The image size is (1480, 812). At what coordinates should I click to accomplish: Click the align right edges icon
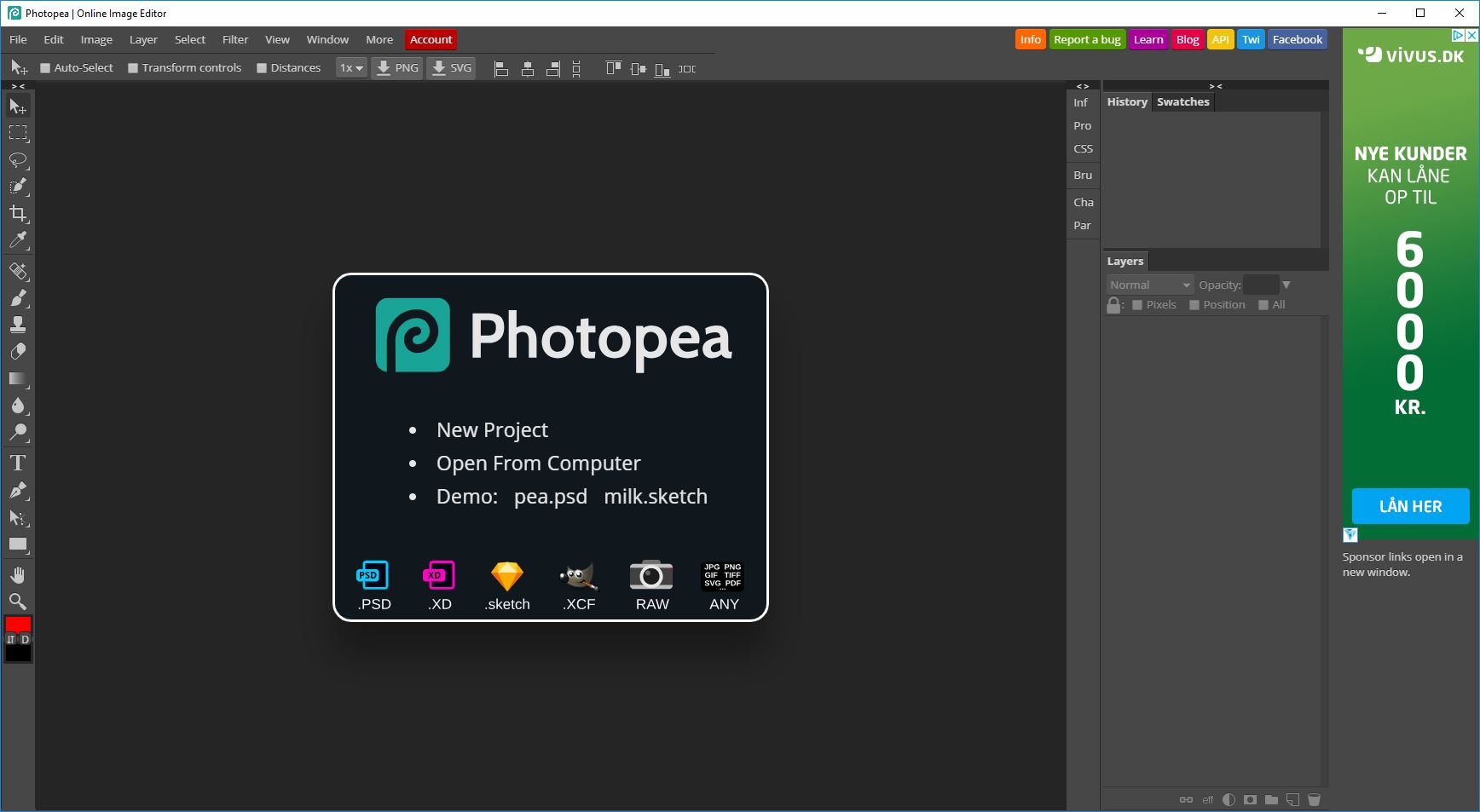pyautogui.click(x=553, y=68)
